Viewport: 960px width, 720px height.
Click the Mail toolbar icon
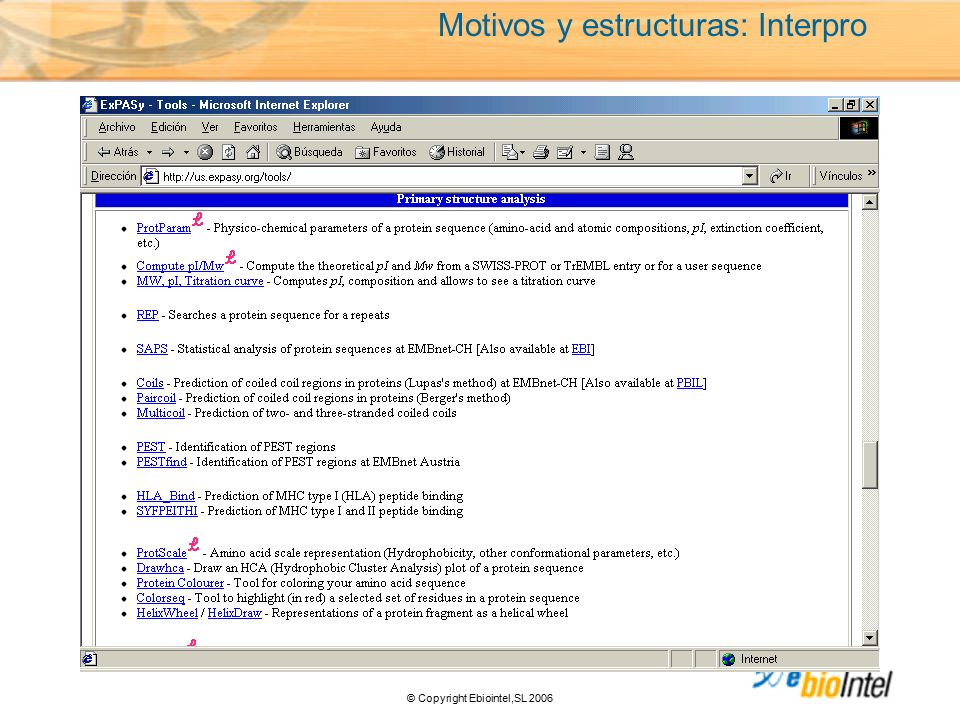[511, 152]
